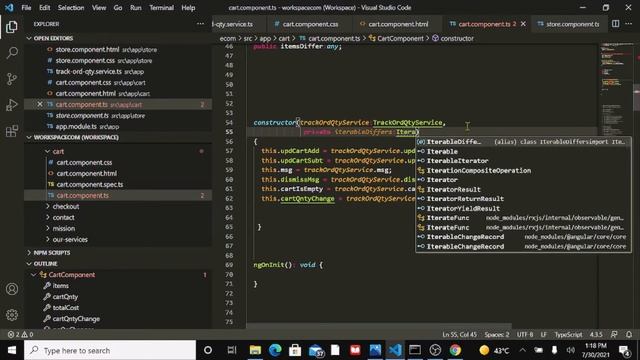Expand the mission folder
Image resolution: width=640 pixels, height=360 pixels.
click(63, 229)
